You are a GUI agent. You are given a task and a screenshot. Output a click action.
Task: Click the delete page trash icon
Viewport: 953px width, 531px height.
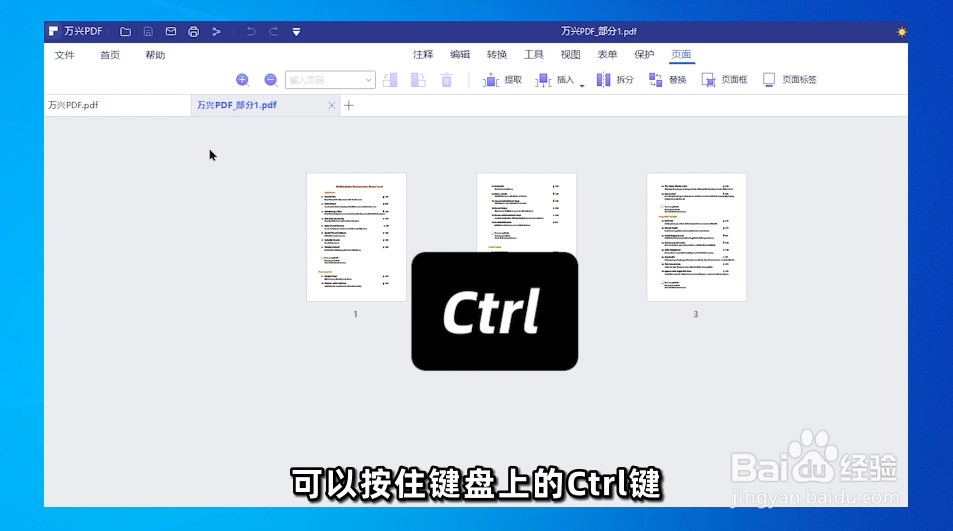[x=447, y=80]
